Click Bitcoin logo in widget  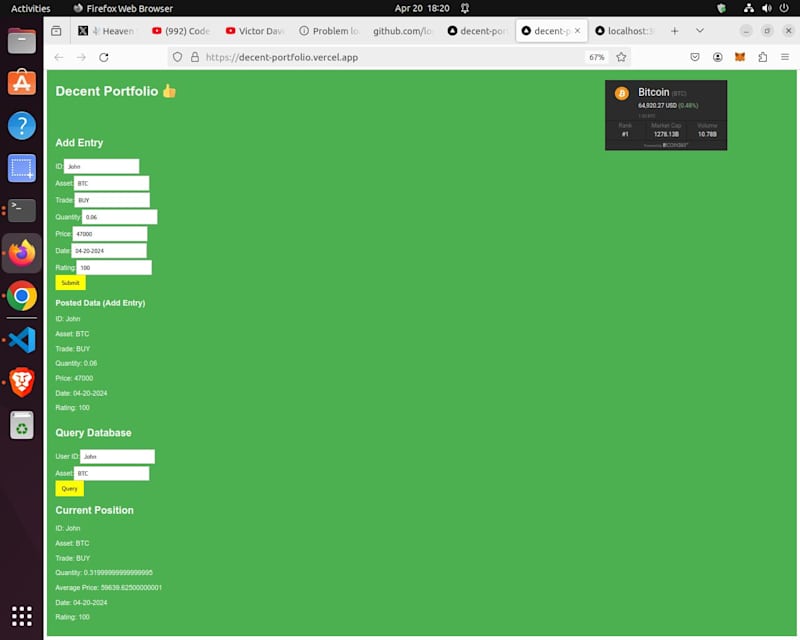(x=621, y=94)
